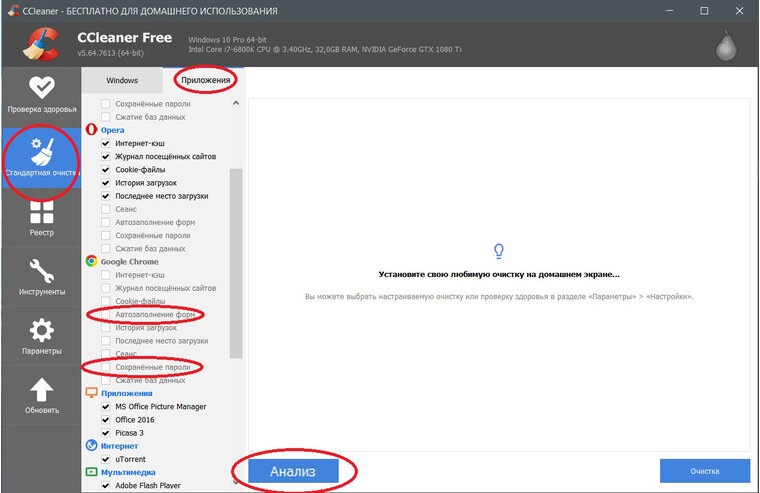Open the Health Check (Проверка здоровья) heart icon
Image resolution: width=760 pixels, height=493 pixels.
click(x=42, y=88)
